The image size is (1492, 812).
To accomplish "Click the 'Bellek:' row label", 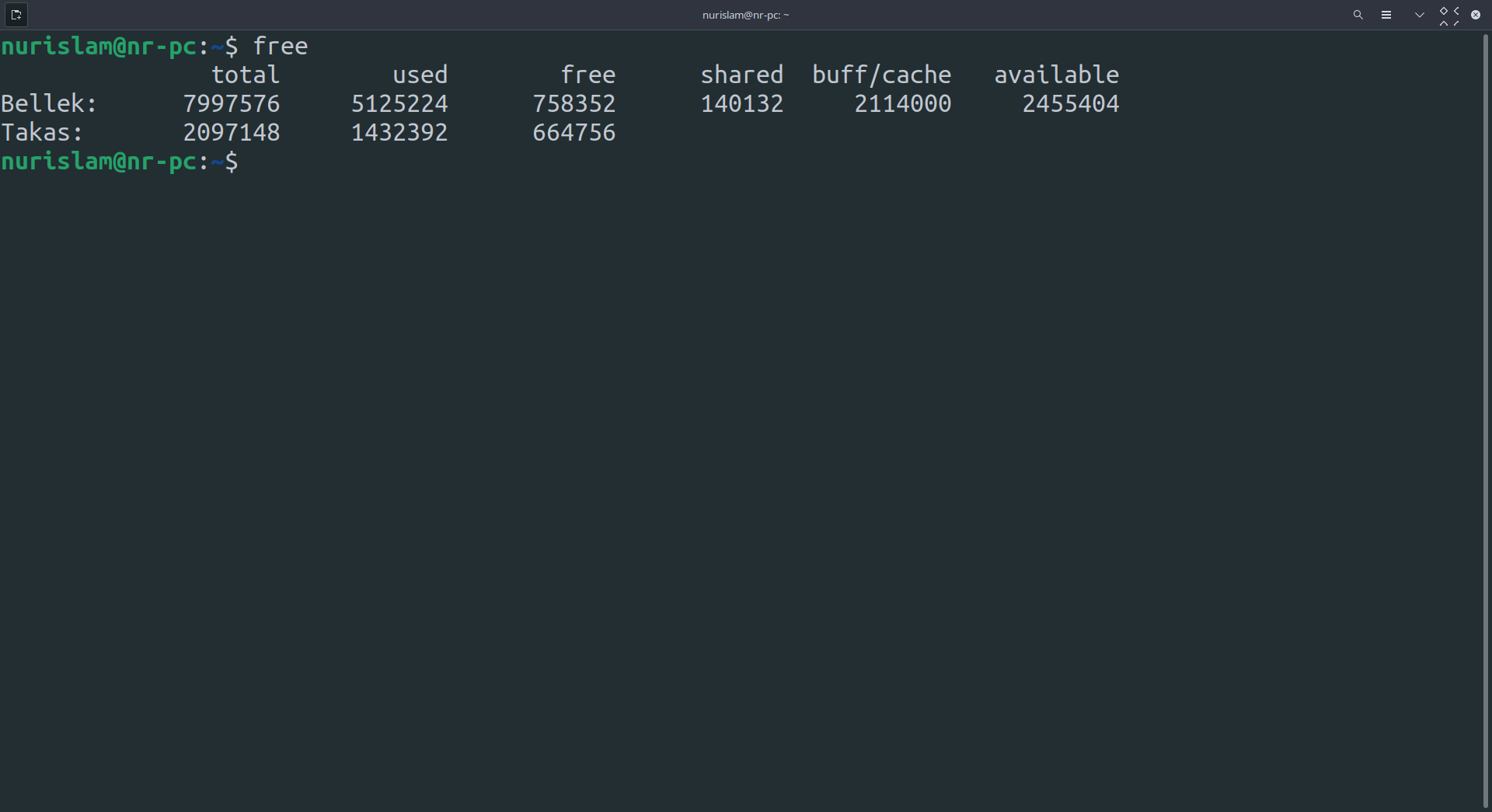I will [48, 104].
